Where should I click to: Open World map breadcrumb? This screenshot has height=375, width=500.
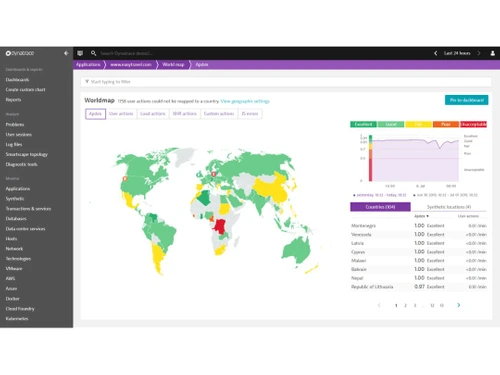pos(173,64)
